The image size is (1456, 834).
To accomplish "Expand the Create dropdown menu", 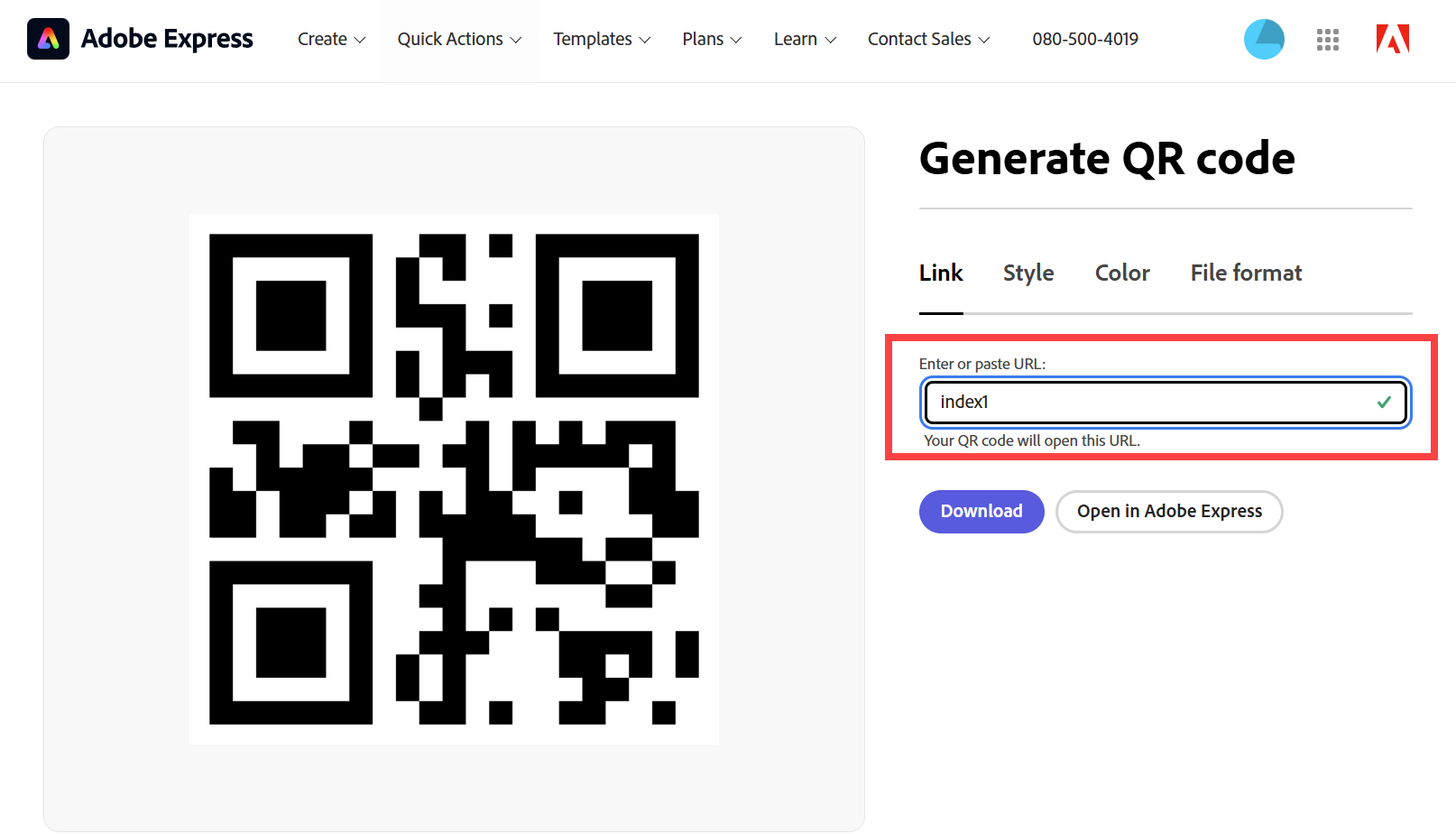I will (x=331, y=39).
